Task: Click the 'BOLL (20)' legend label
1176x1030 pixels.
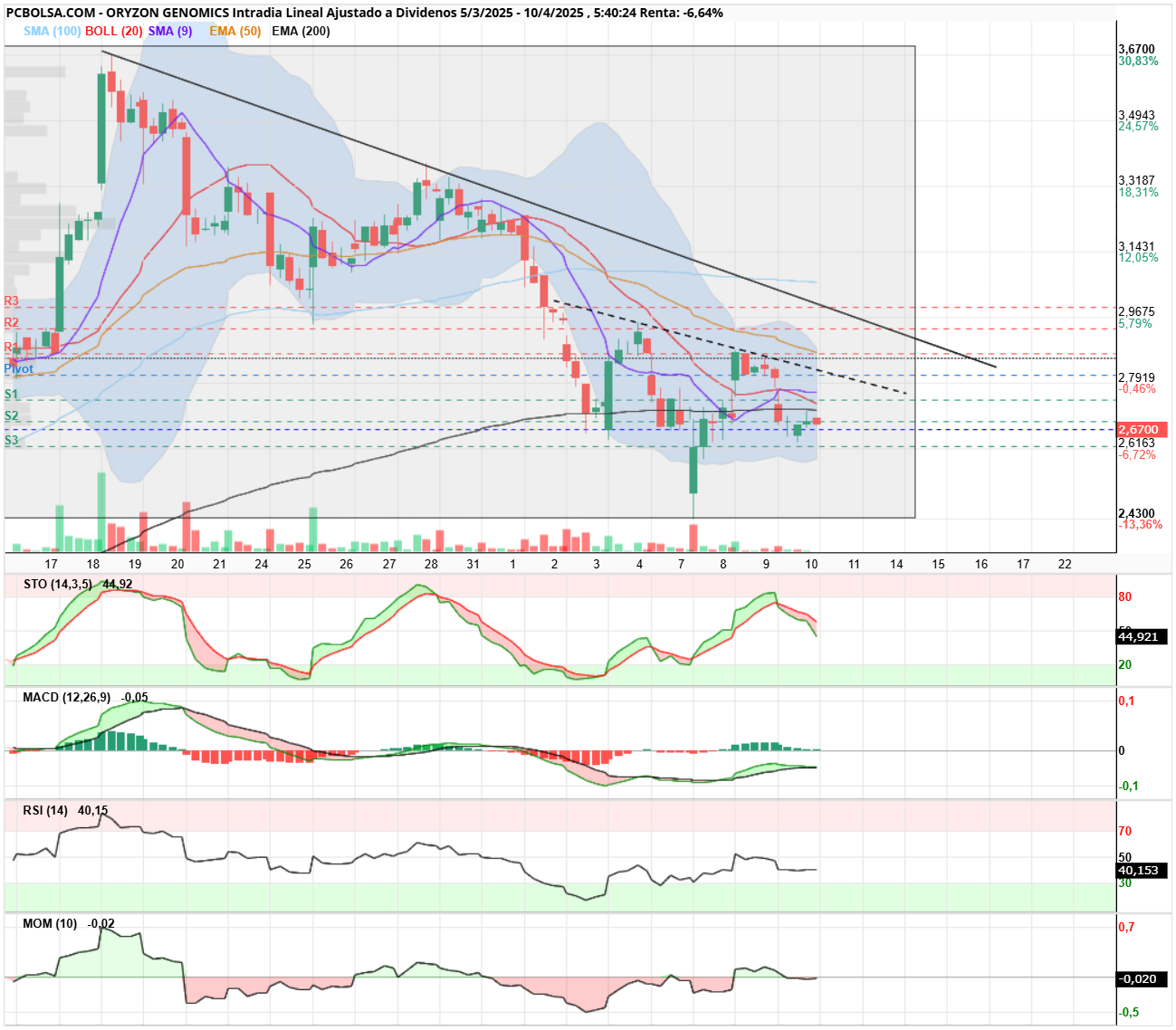Action: tap(114, 31)
